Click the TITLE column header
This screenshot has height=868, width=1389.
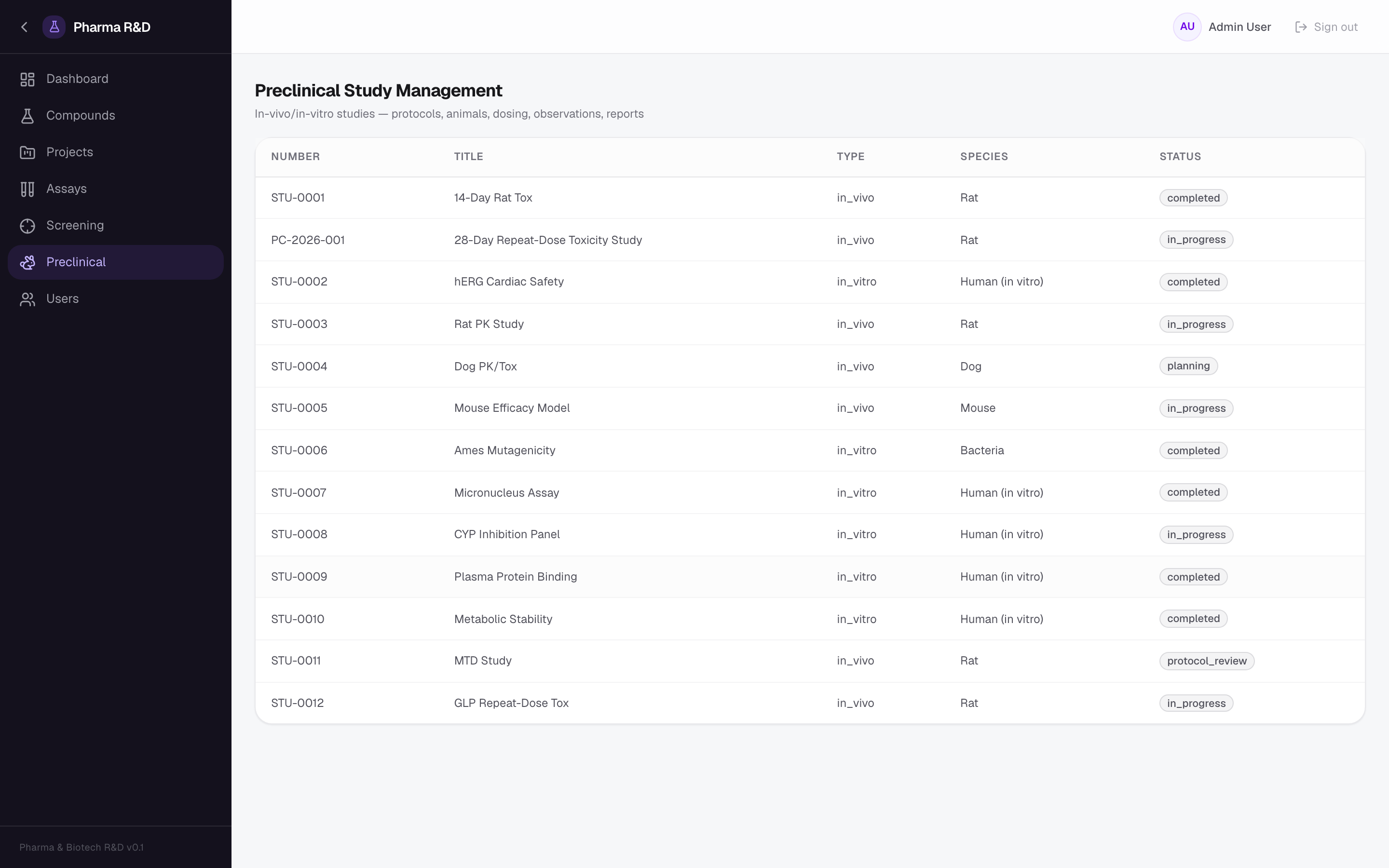[468, 157]
